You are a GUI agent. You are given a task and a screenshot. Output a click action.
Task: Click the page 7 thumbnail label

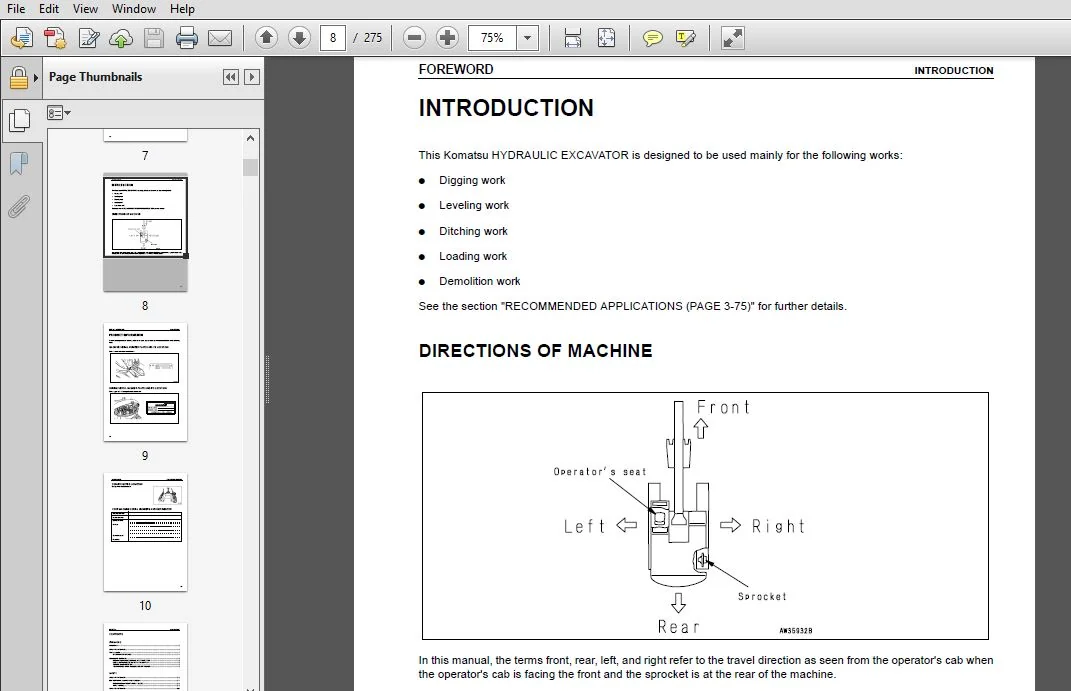(x=145, y=156)
